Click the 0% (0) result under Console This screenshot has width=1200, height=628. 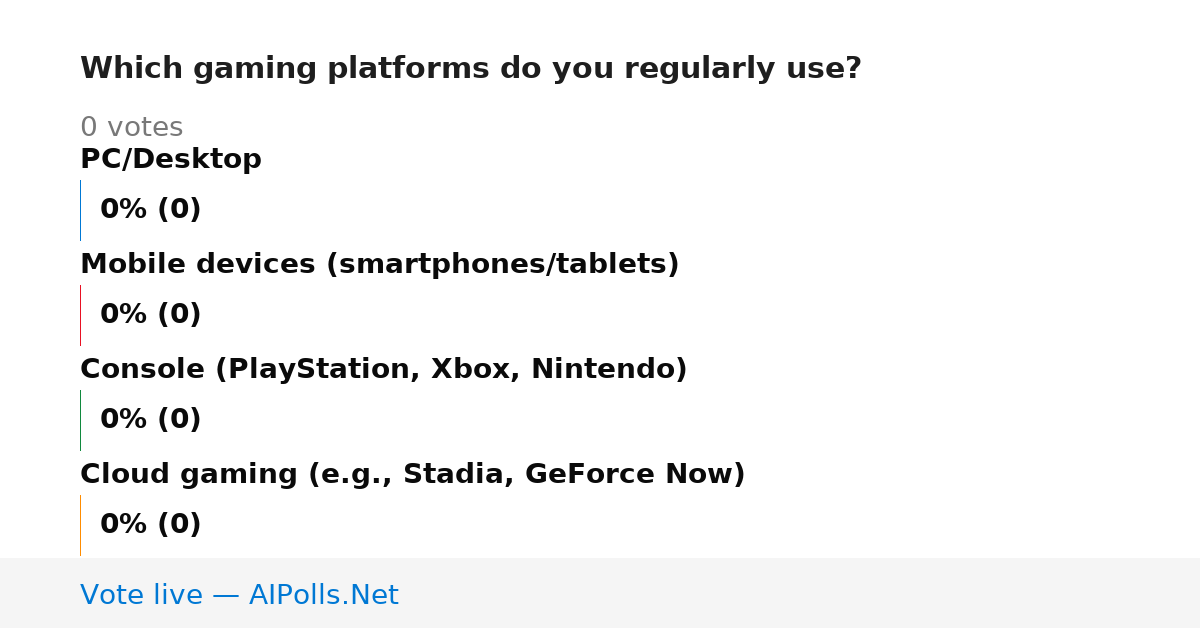[x=151, y=420]
